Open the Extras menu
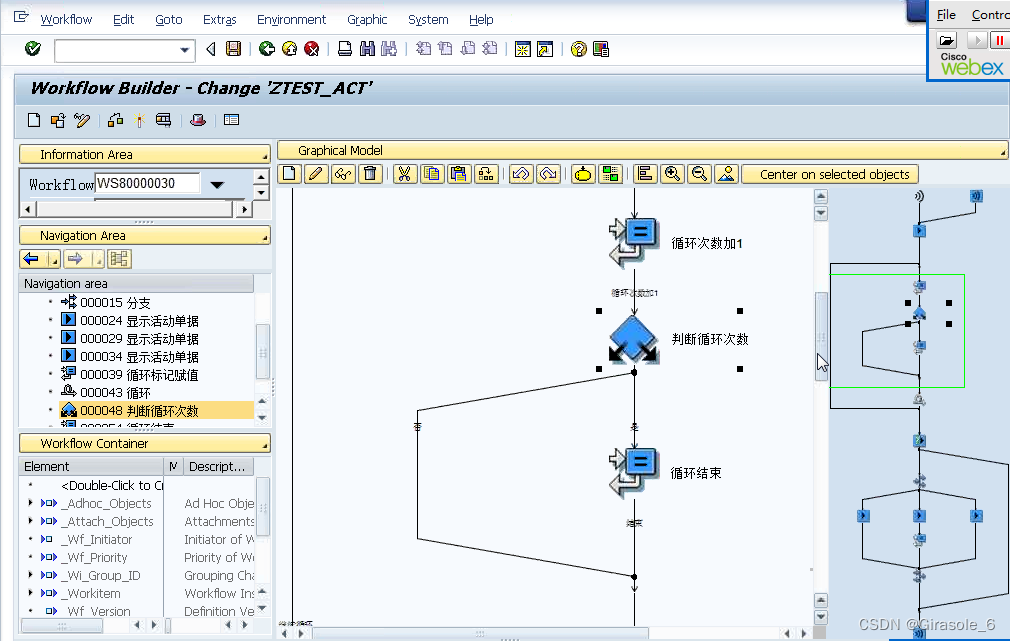Viewport: 1010px width, 641px height. click(220, 19)
